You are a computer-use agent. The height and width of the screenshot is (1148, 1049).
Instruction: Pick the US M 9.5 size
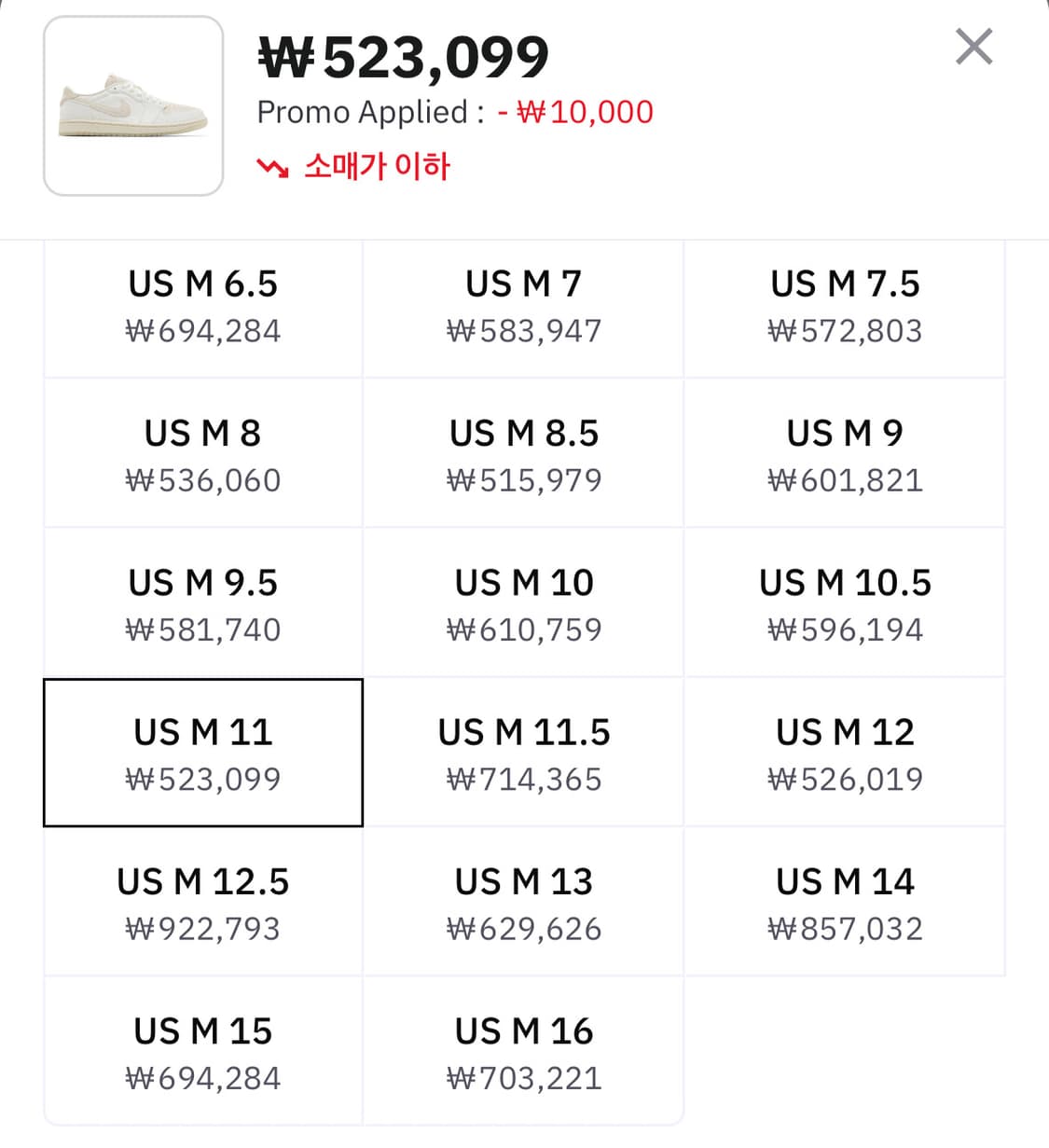click(x=203, y=605)
